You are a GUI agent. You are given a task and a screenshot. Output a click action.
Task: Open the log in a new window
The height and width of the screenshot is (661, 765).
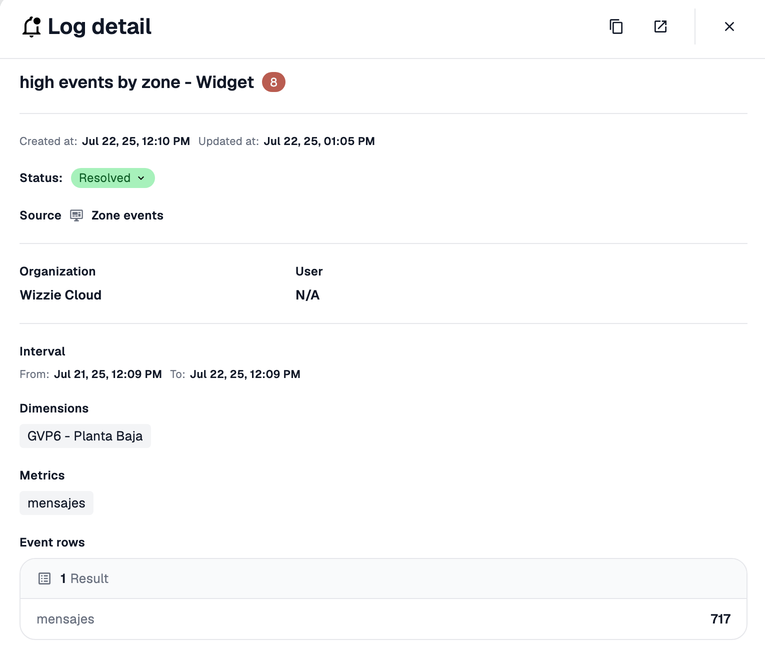(x=660, y=27)
